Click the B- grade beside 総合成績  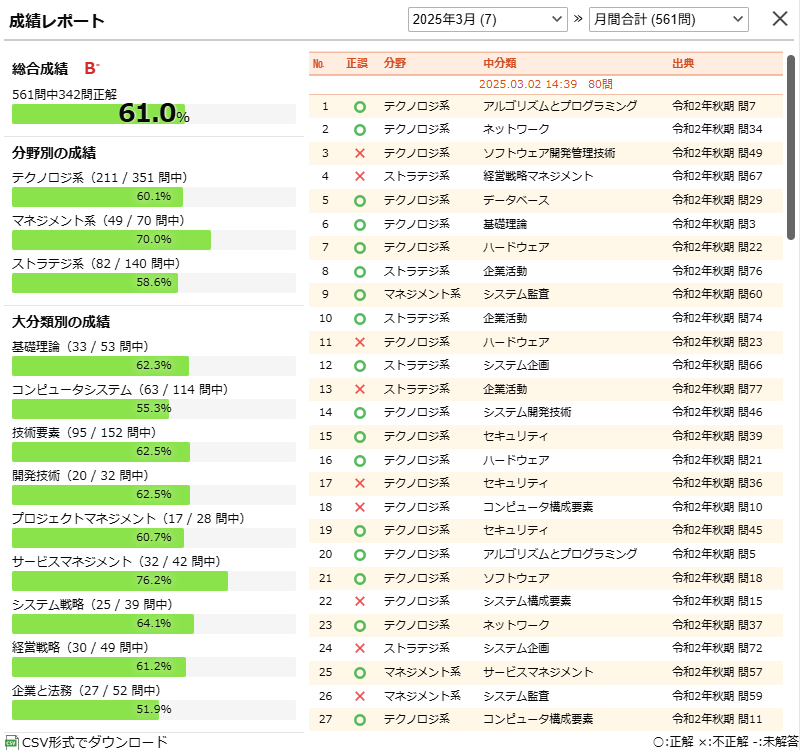click(x=92, y=68)
